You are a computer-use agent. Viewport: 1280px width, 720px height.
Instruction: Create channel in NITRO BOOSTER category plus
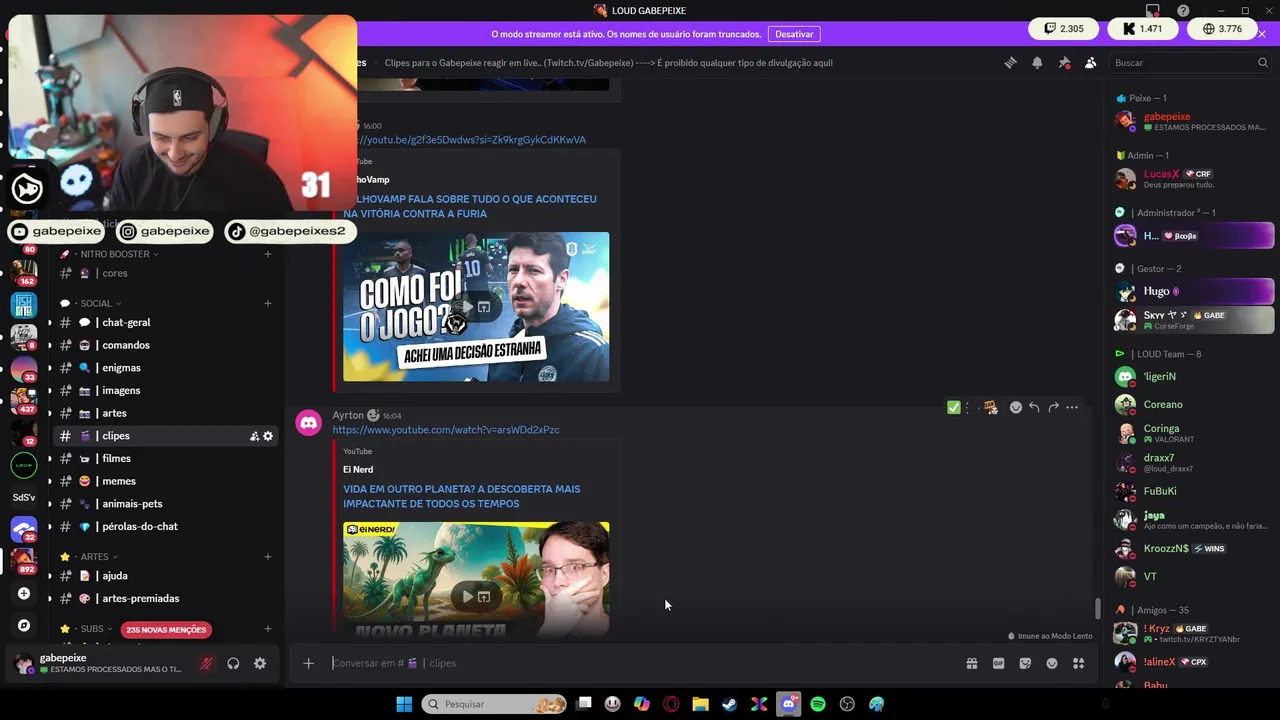pyautogui.click(x=268, y=254)
